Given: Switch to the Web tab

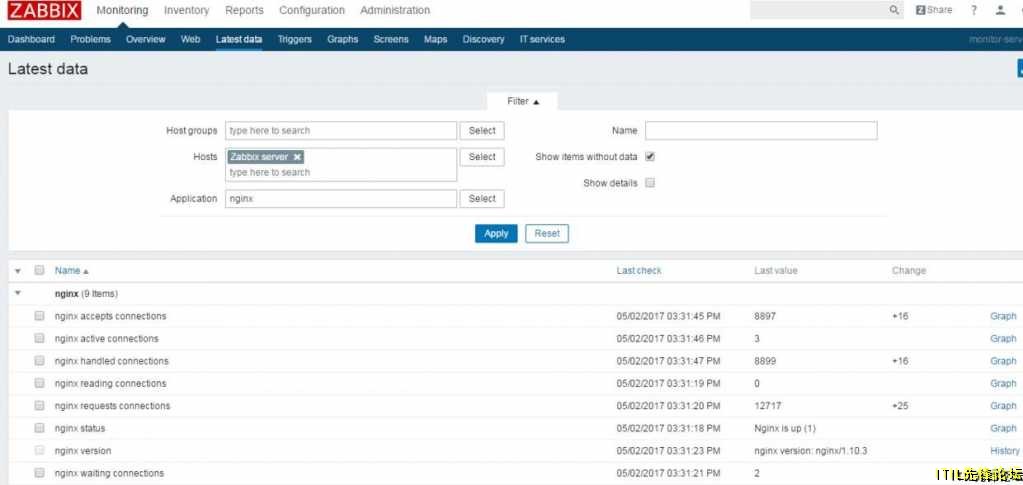Looking at the screenshot, I should pos(191,39).
